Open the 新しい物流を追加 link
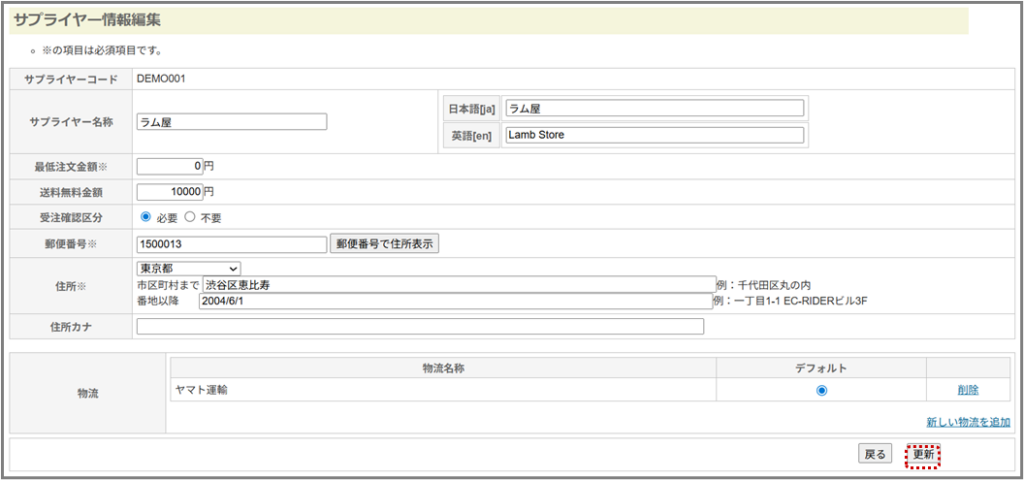Screen dimensions: 1024x480 (967, 423)
